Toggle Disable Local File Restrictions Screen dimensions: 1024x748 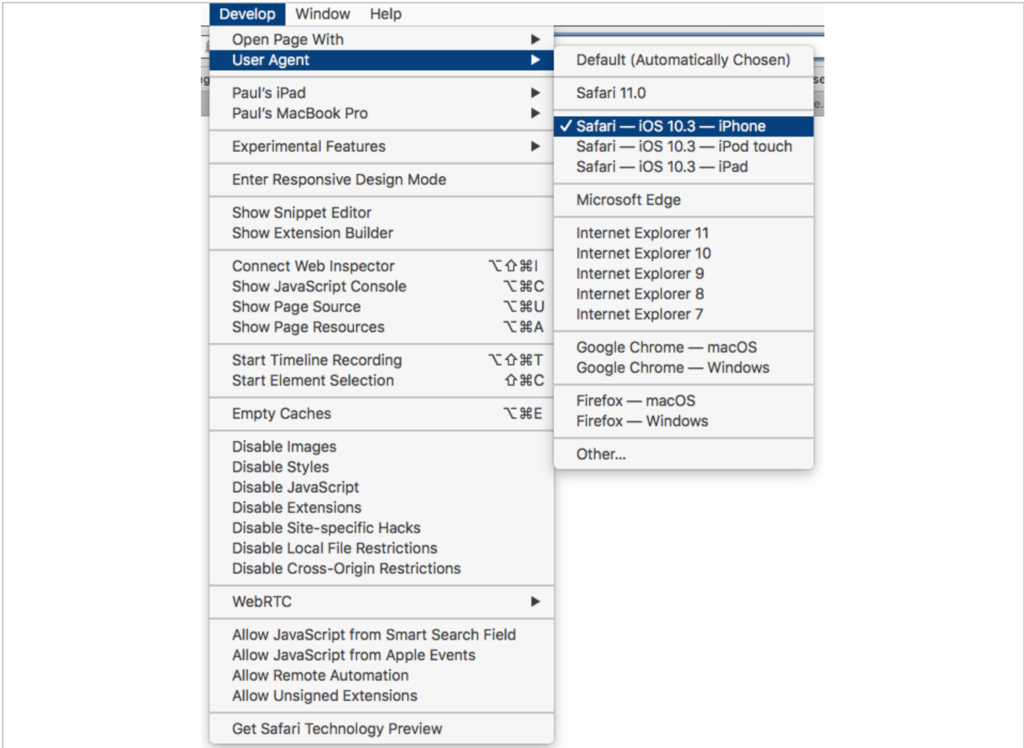click(381, 549)
